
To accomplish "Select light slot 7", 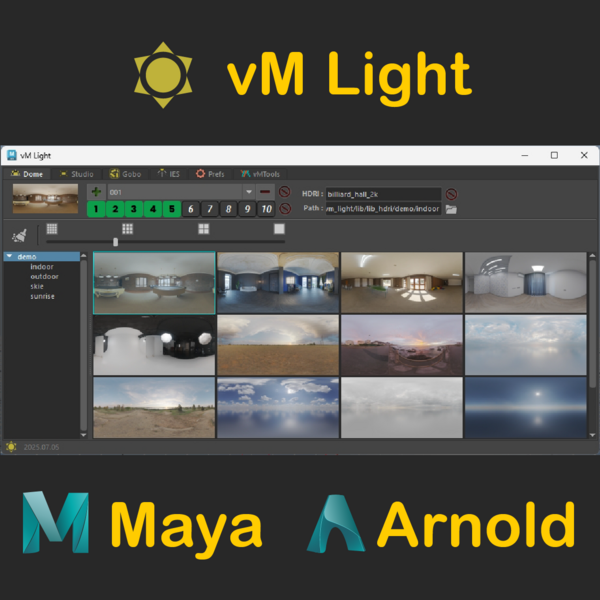I will click(x=210, y=209).
